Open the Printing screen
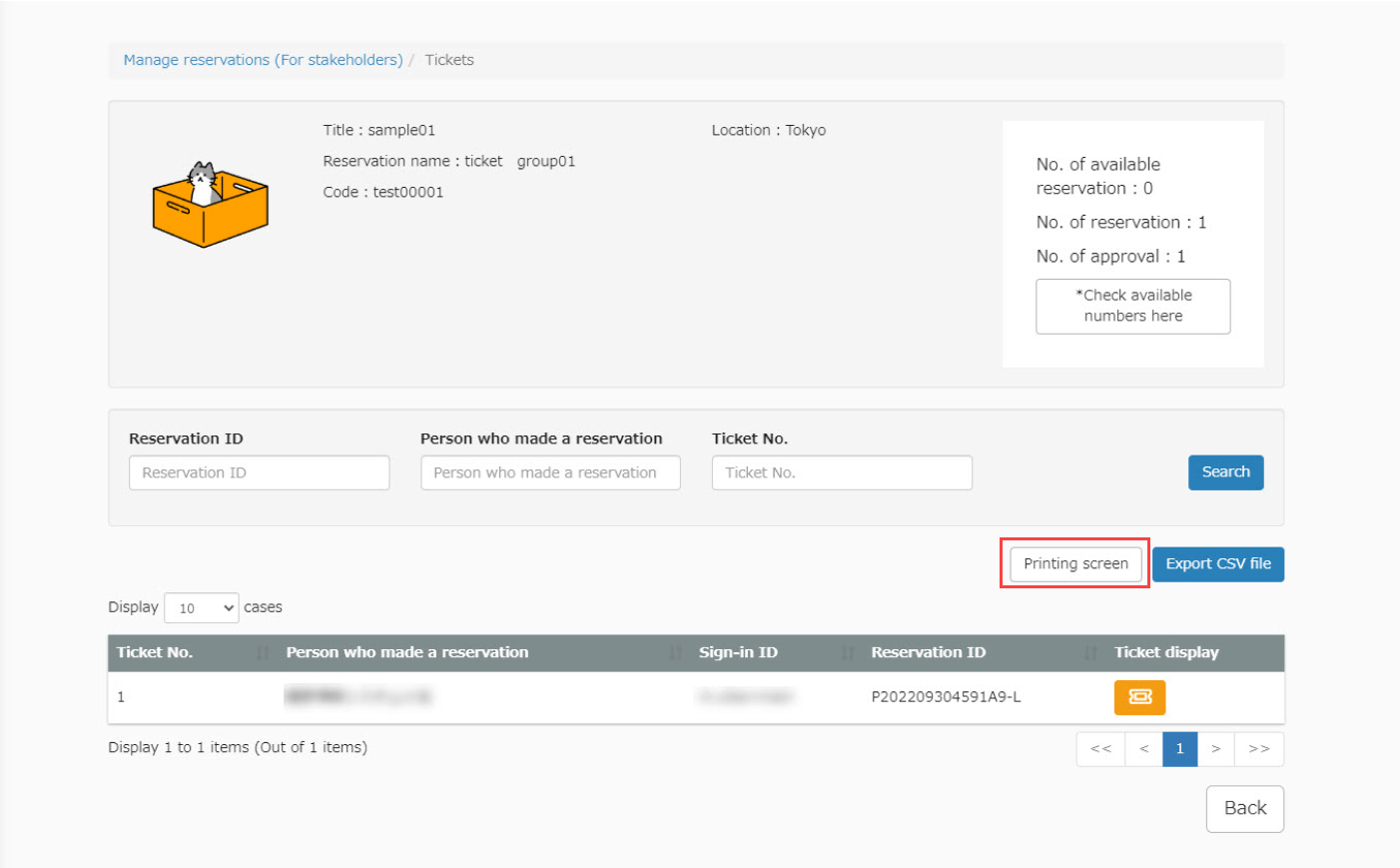 tap(1075, 564)
